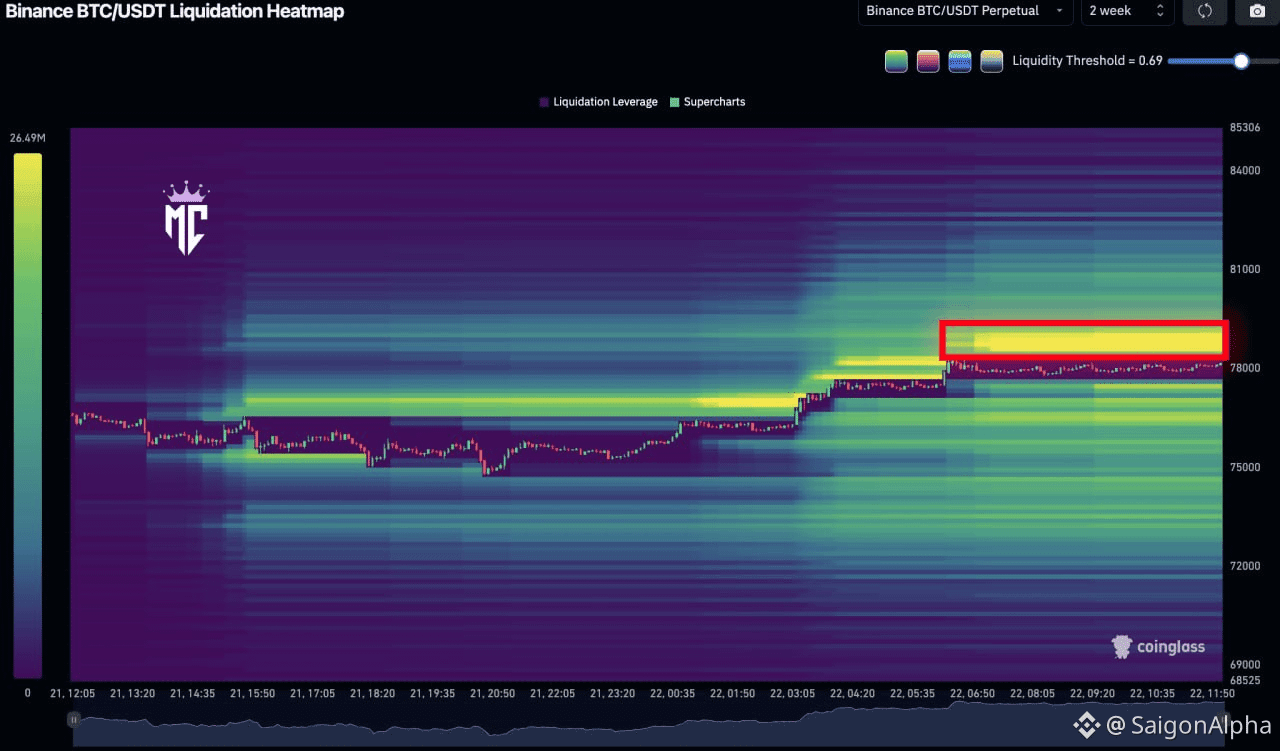This screenshot has width=1280, height=751.
Task: Open the Binance BTC/USDT Perpetual dropdown
Action: click(965, 11)
